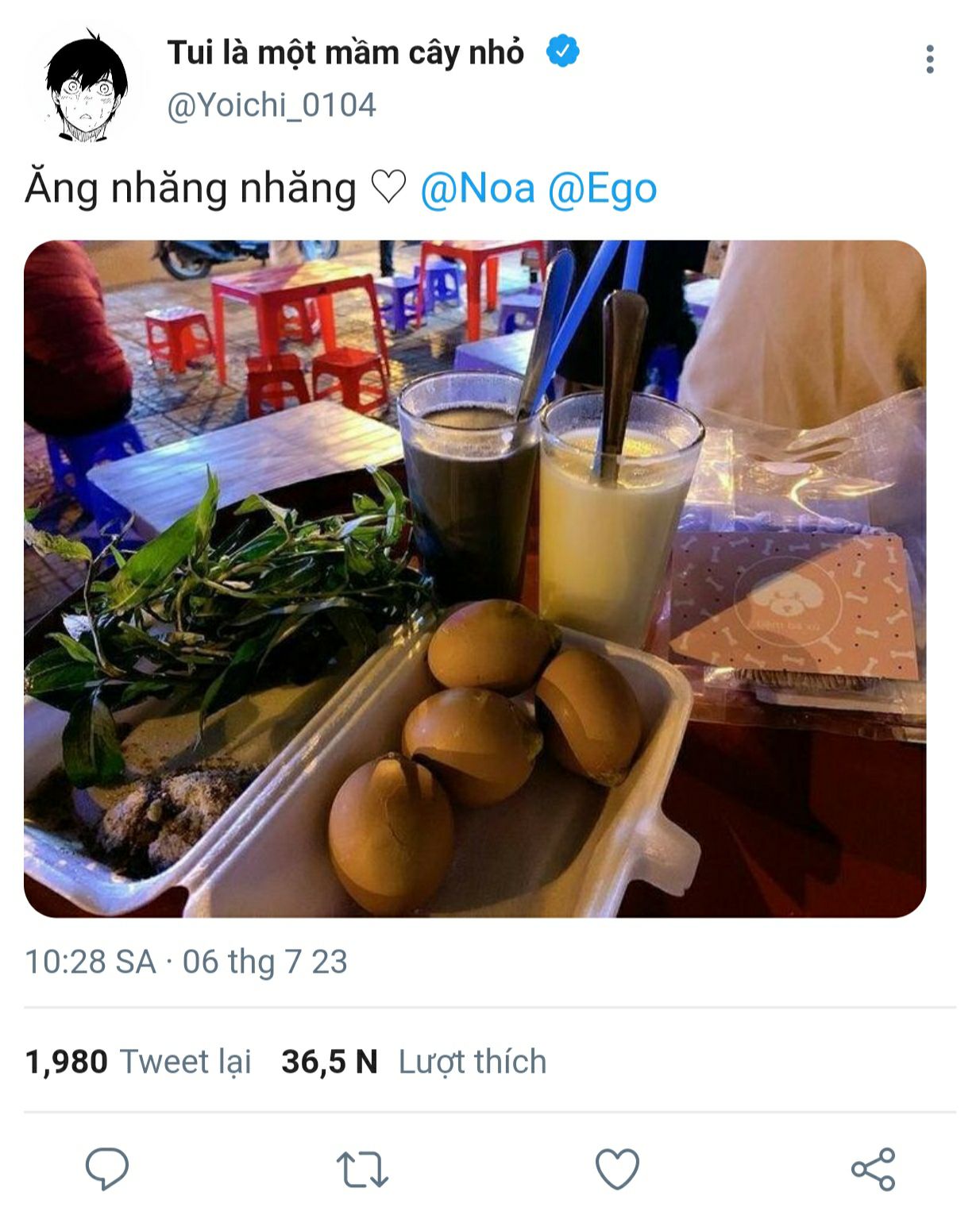Click the blue verified badge
980x1211 pixels.
tap(562, 52)
